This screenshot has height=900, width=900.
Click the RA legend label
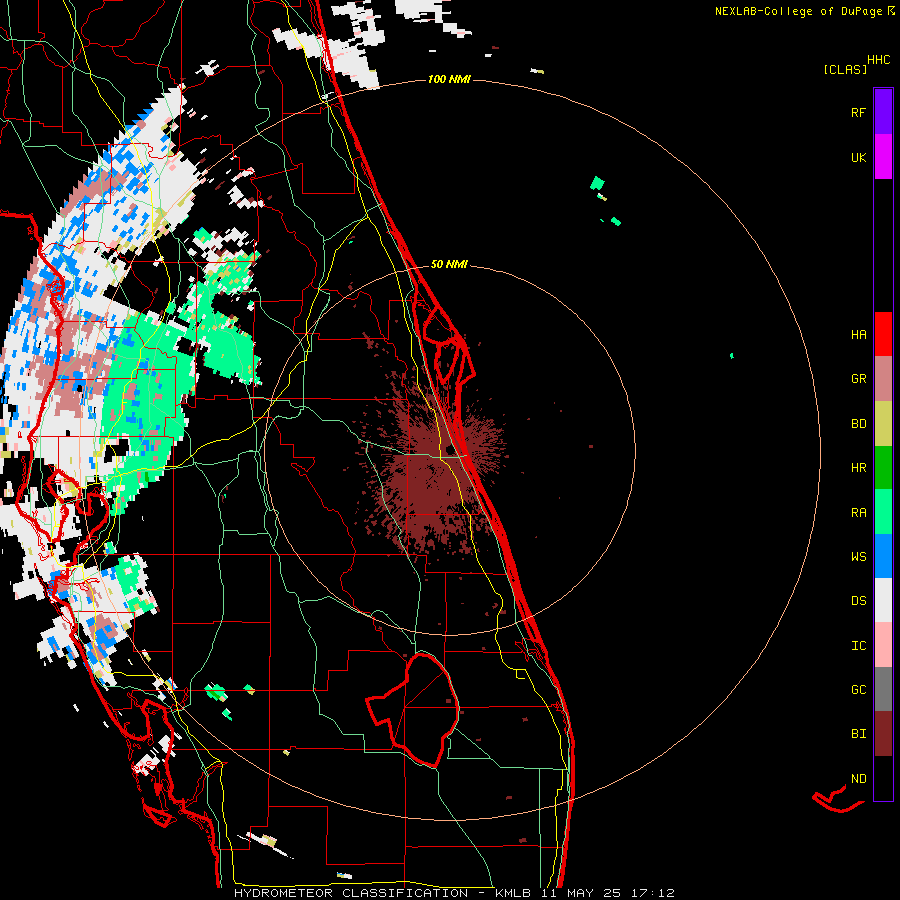(858, 513)
